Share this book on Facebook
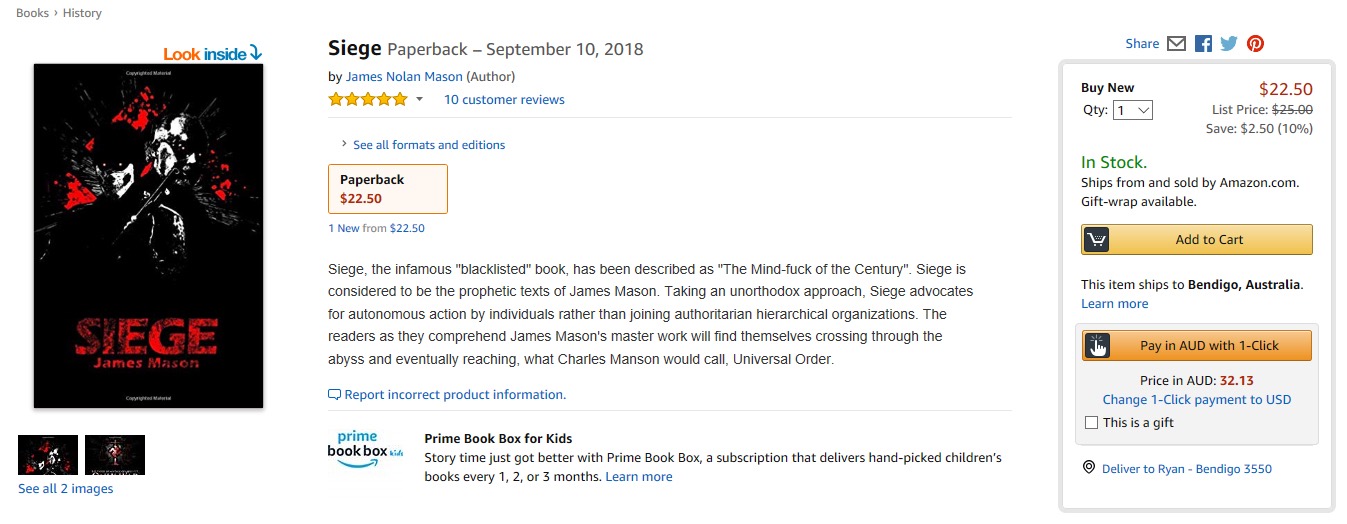 (1203, 44)
